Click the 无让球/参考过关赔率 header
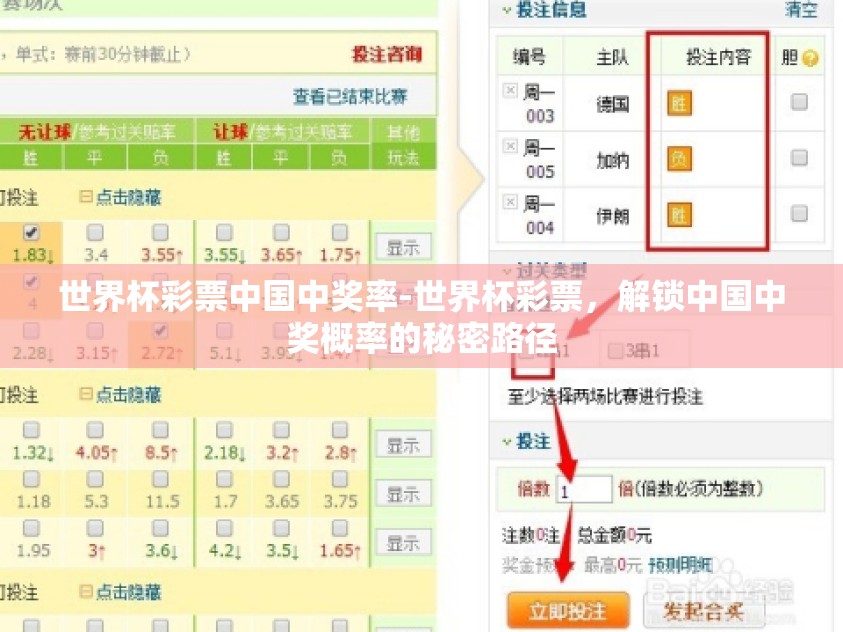The width and height of the screenshot is (843, 632). (97, 132)
